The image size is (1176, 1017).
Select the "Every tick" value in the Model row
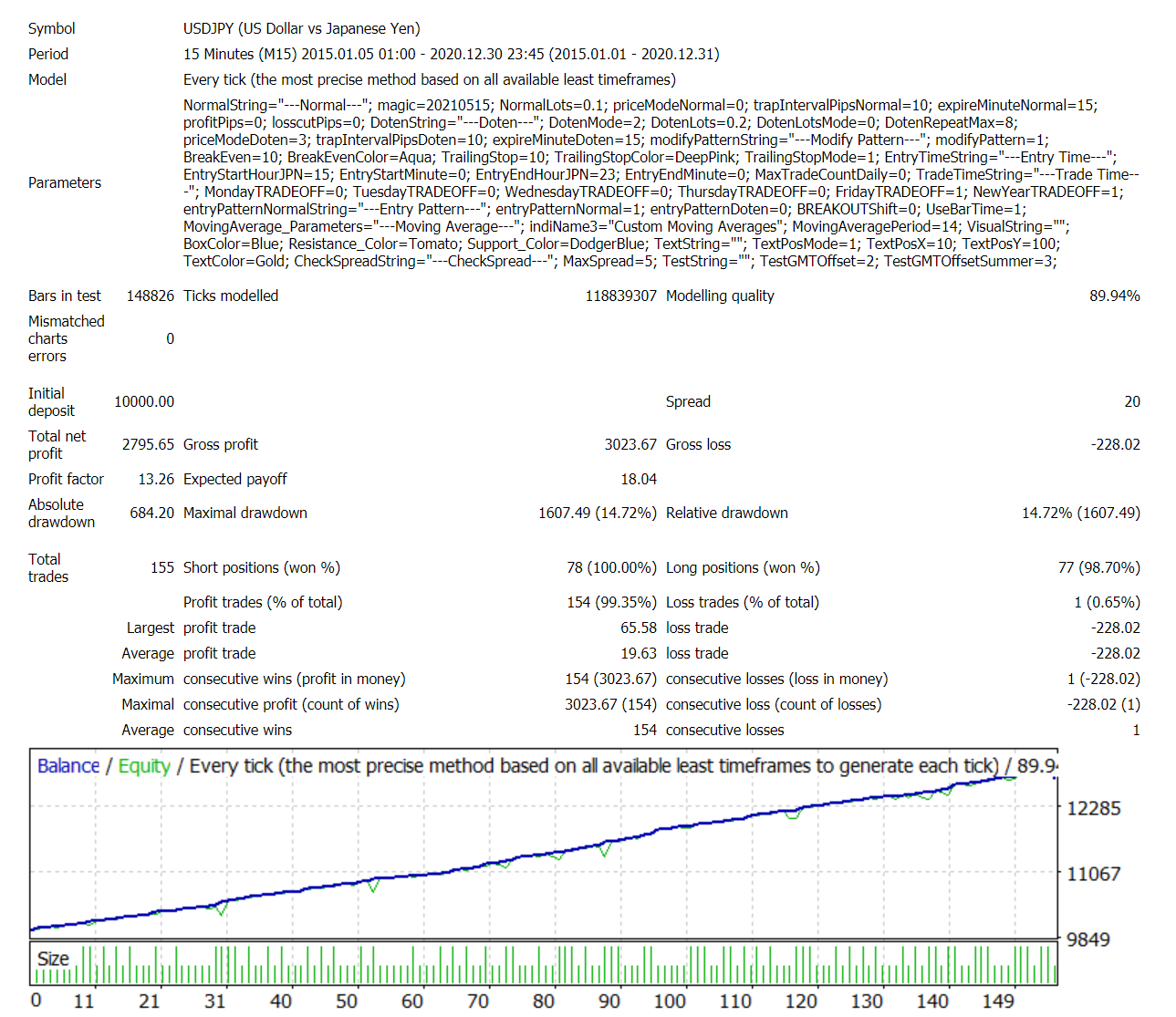pyautogui.click(x=215, y=80)
